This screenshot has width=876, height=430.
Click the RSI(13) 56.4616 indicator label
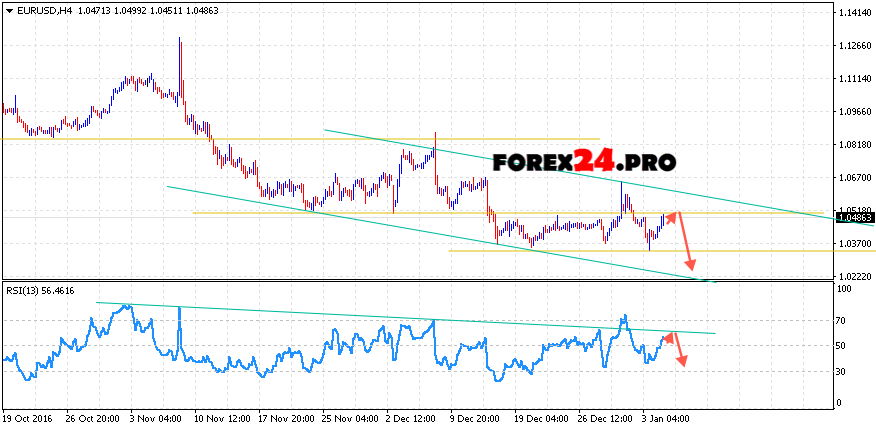[40, 291]
